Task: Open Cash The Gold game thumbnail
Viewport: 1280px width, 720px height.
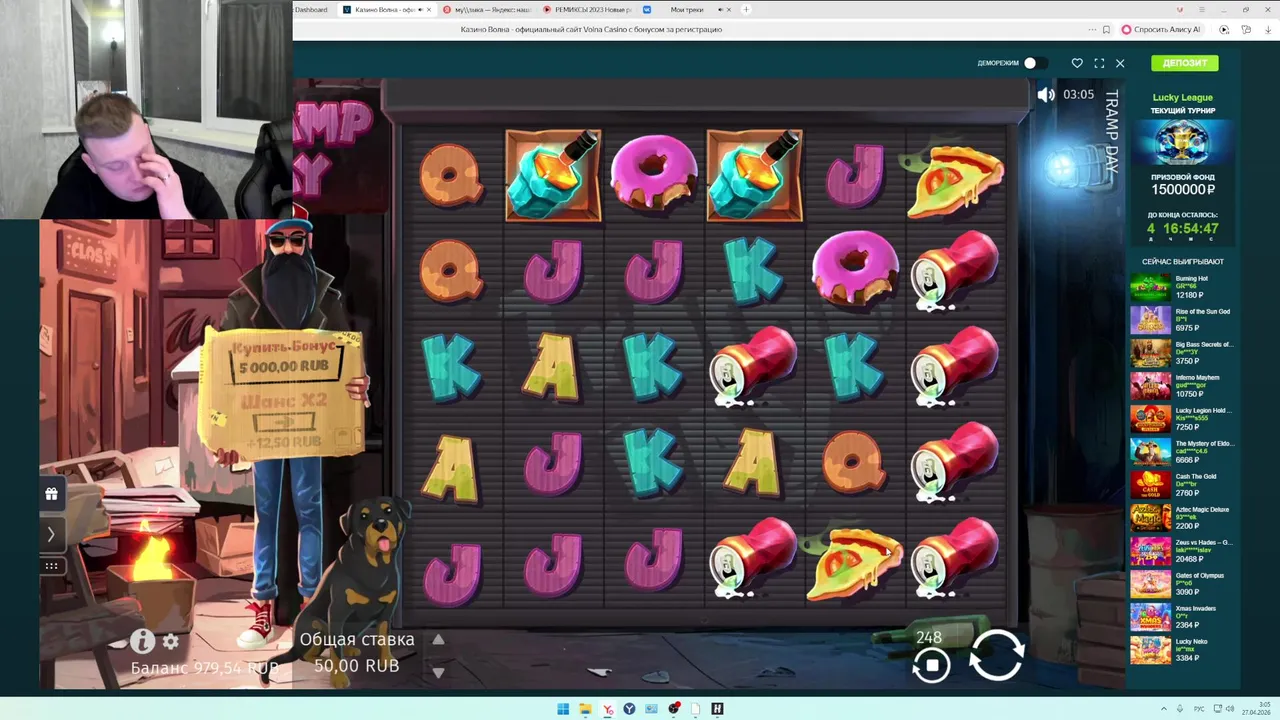Action: tap(1150, 485)
